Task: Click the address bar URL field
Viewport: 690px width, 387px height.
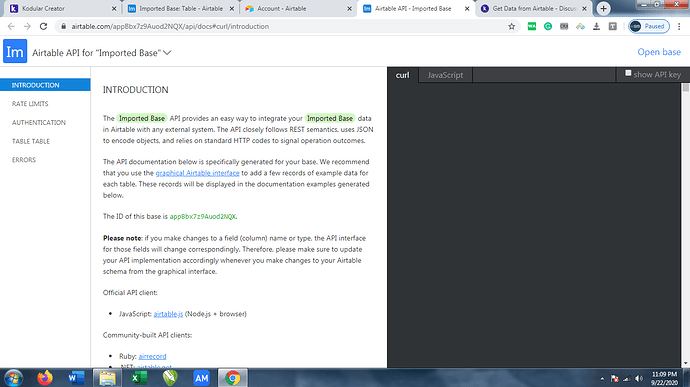Action: 282,26
